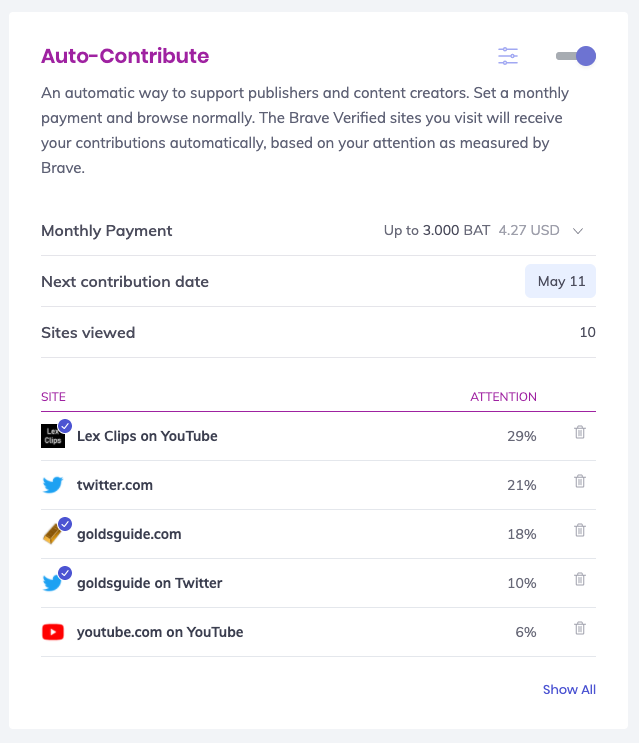Click the goldsguide.com gold bar icon

53,534
